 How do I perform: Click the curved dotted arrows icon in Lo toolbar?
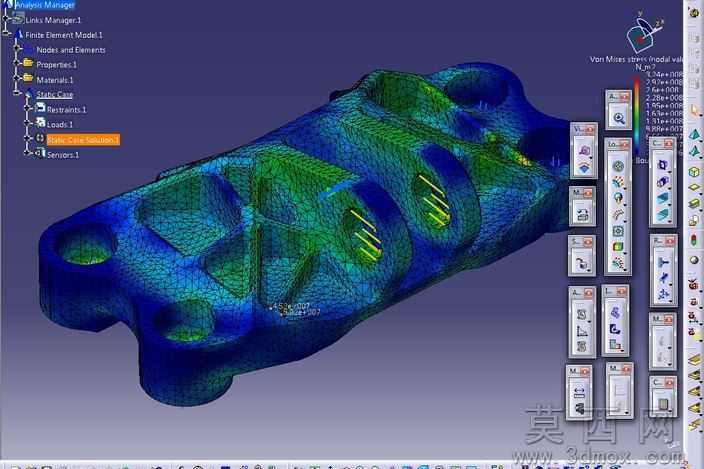point(618,215)
